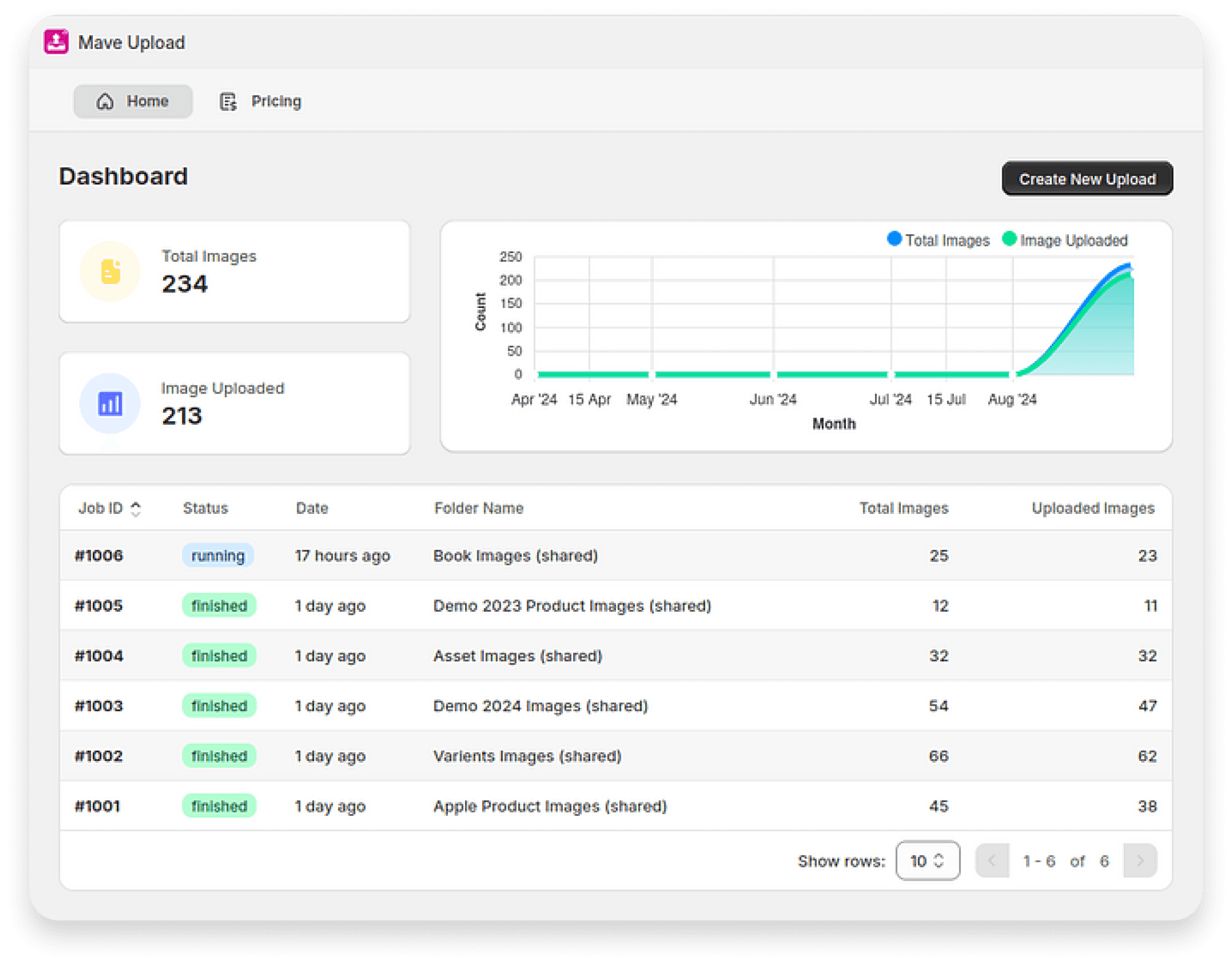Click the Folder Name column header

point(479,508)
